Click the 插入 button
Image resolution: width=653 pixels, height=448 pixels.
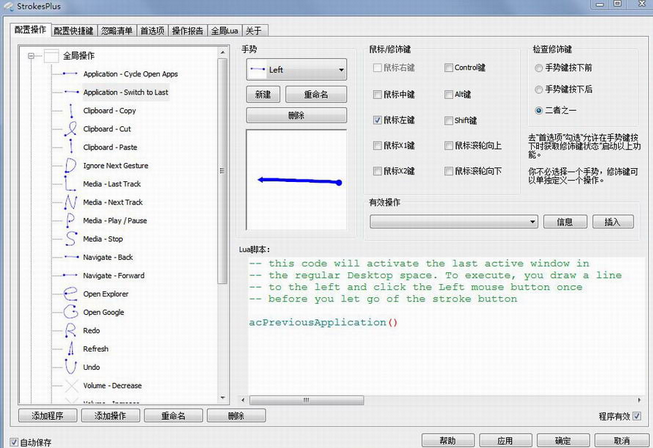tap(613, 222)
